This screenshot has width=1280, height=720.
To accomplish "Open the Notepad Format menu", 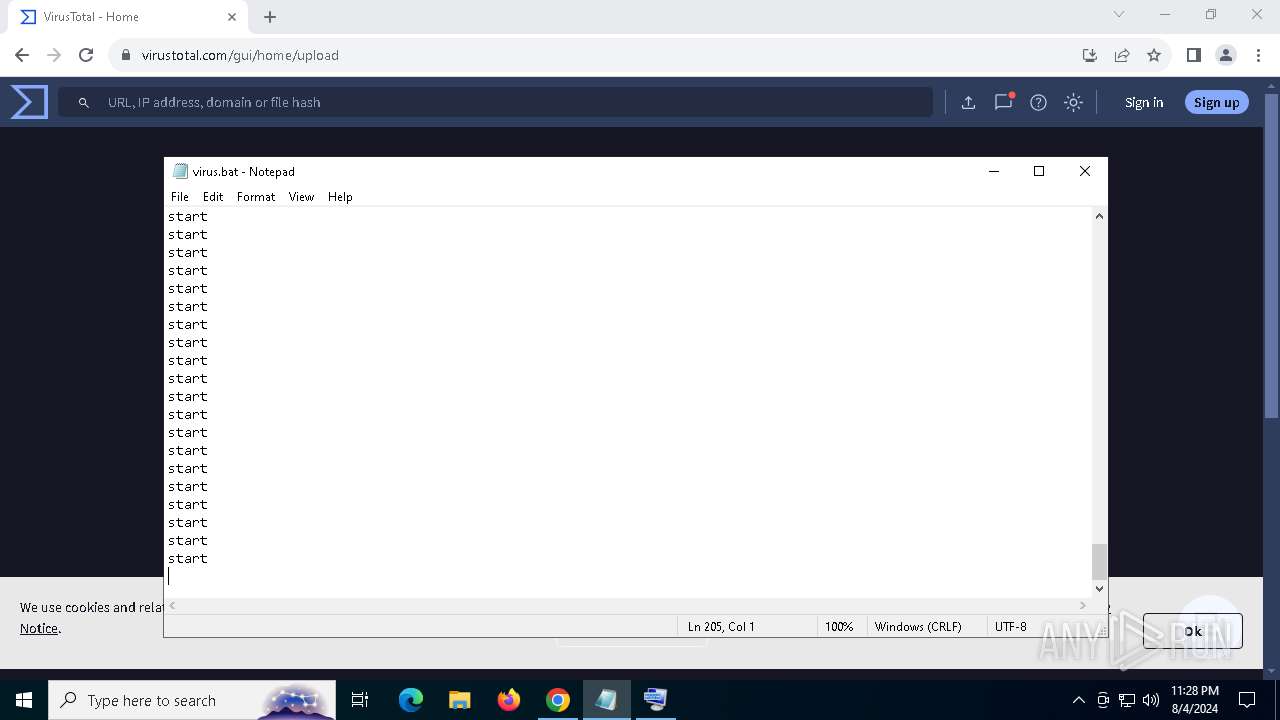I will [x=256, y=197].
